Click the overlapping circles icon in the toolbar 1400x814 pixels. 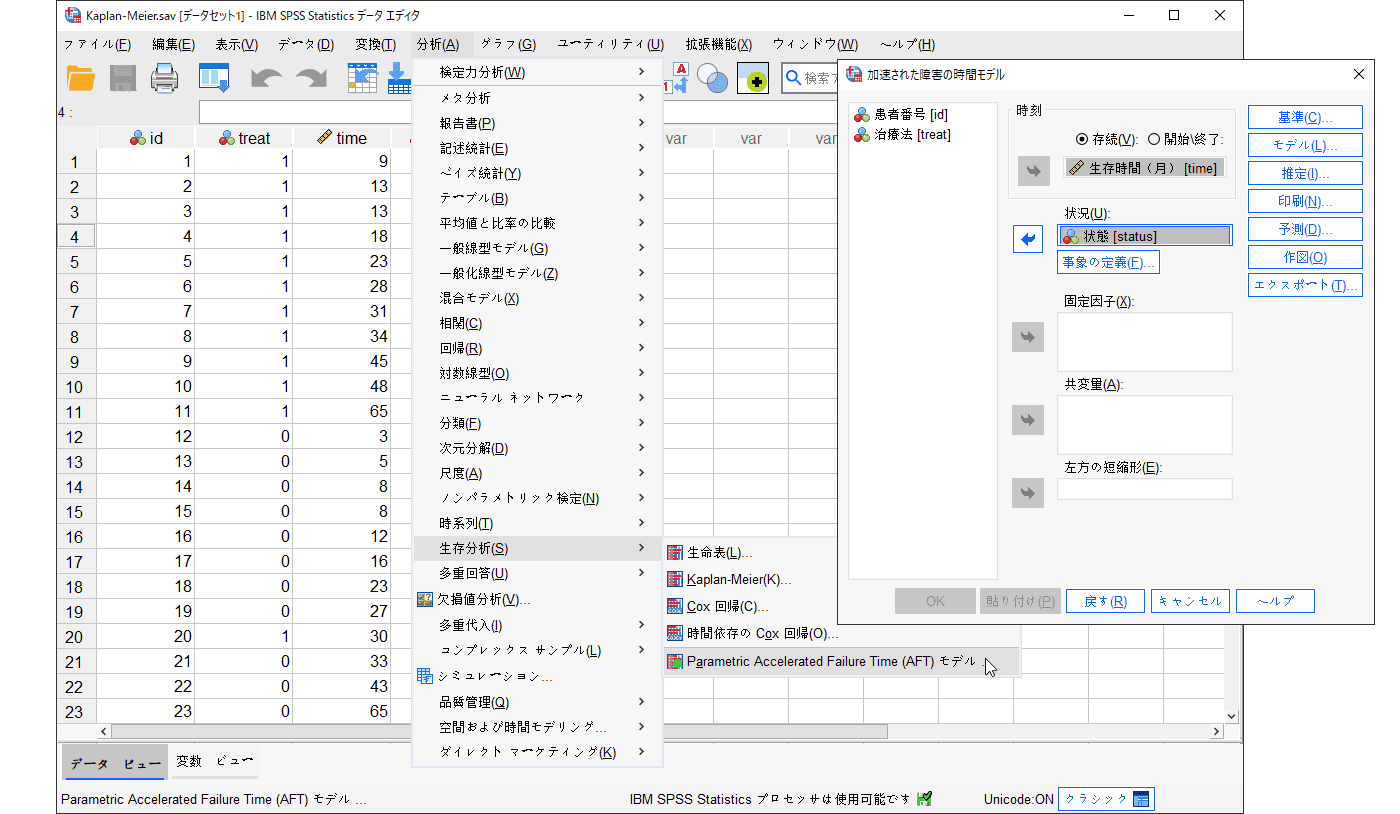[712, 78]
